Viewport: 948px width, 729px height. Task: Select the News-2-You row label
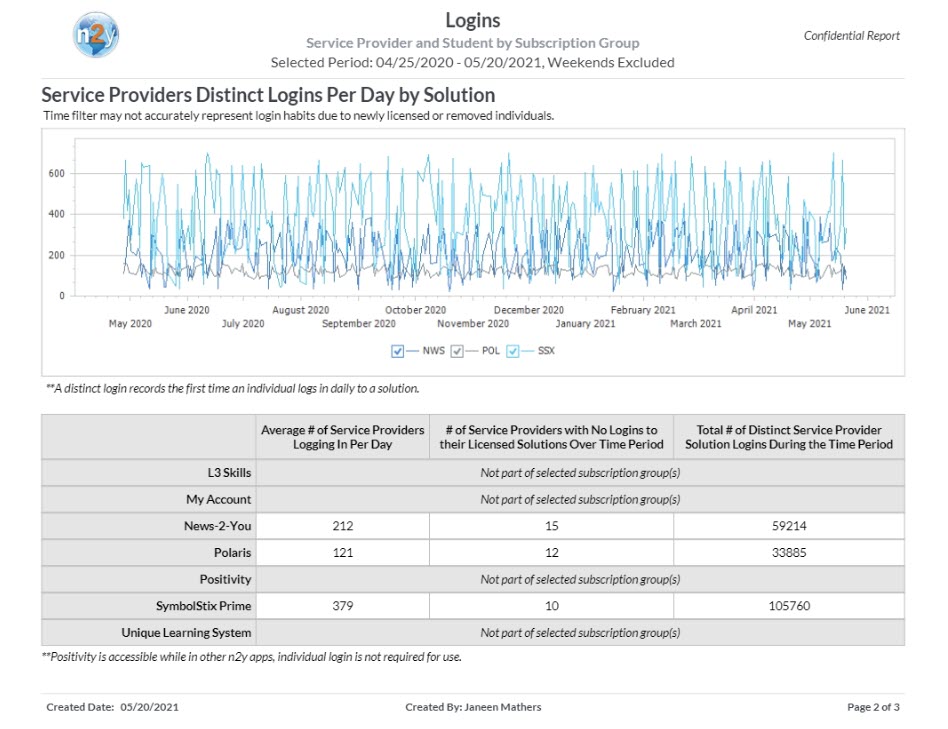[218, 526]
